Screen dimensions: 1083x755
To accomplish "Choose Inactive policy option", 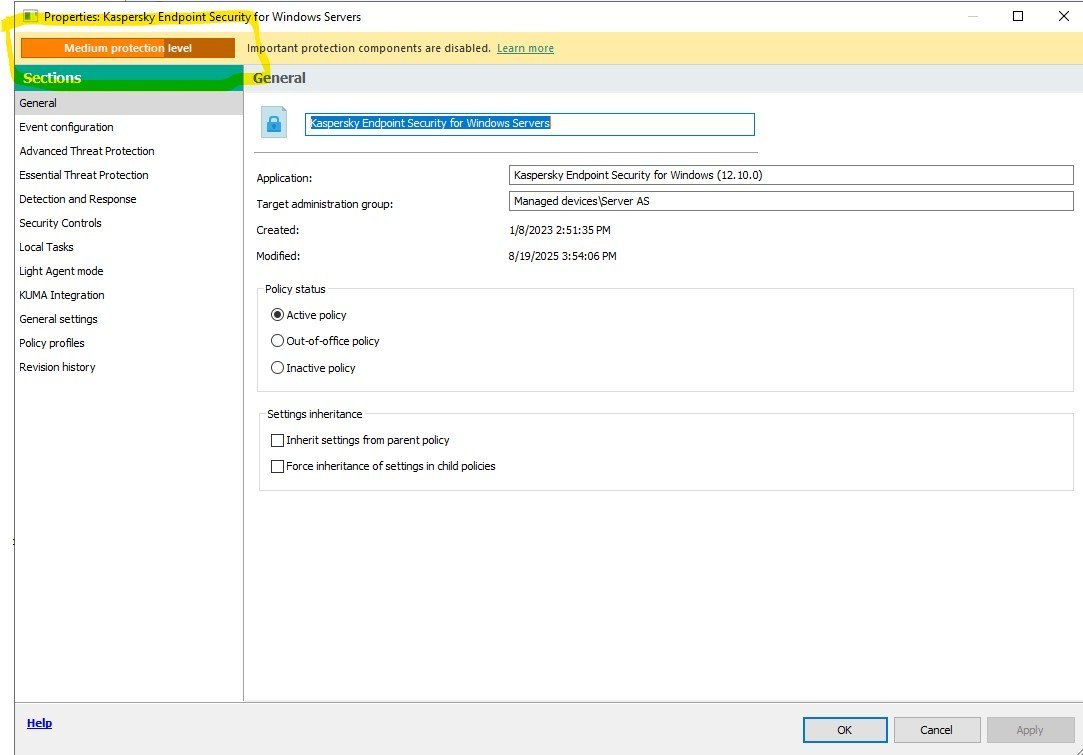I will pos(278,368).
